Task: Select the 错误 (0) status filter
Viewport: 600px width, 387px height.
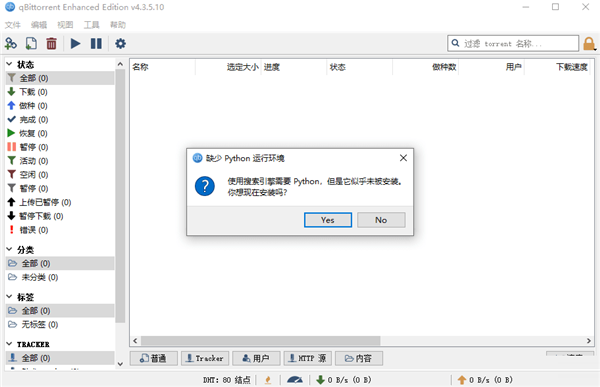Action: [x=60, y=230]
